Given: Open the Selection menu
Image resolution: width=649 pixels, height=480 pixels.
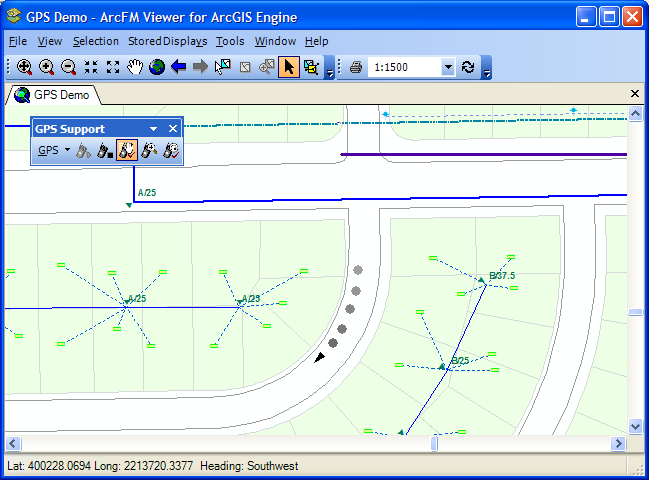Looking at the screenshot, I should click(x=95, y=41).
